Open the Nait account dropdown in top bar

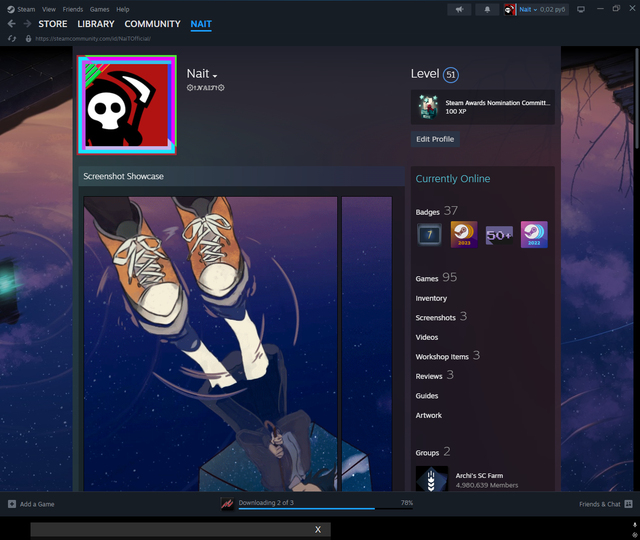(x=529, y=9)
